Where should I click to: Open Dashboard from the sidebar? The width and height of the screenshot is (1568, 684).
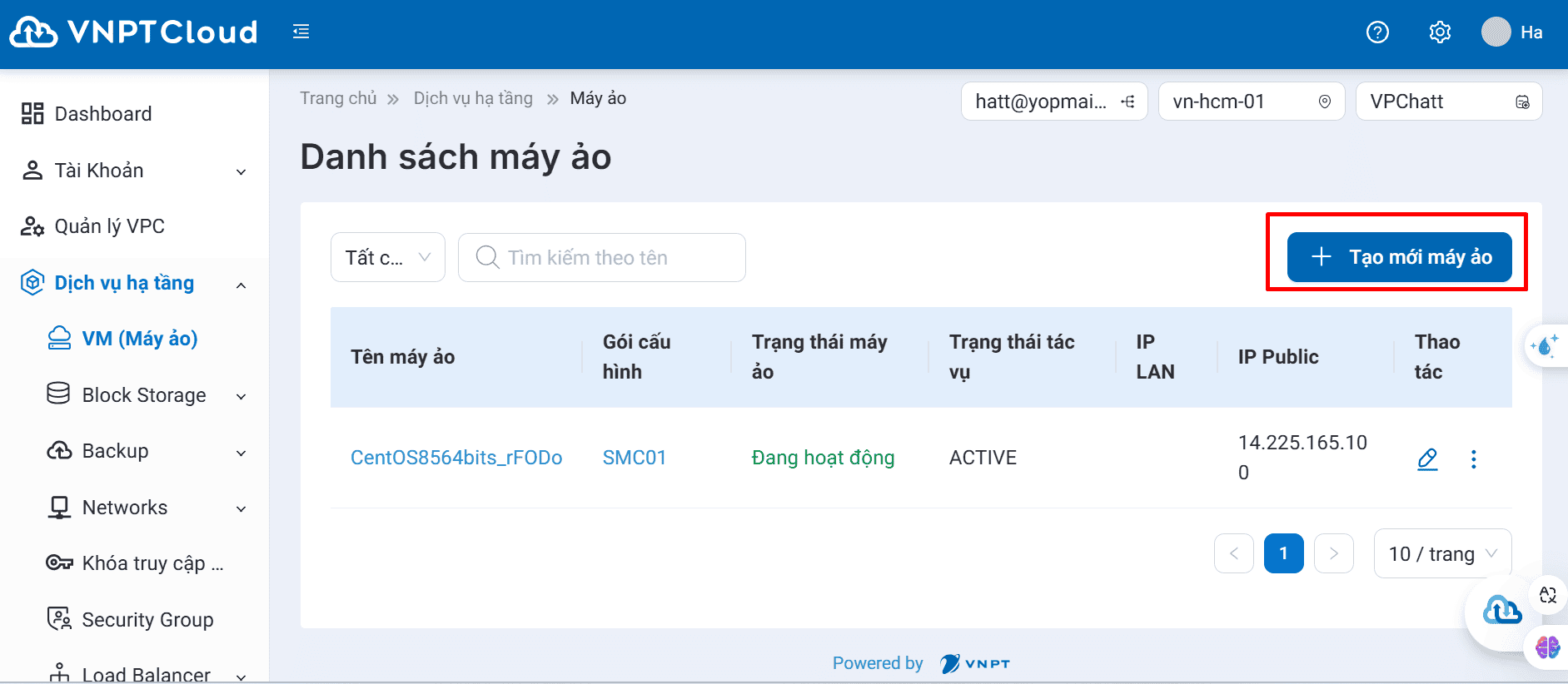click(102, 114)
